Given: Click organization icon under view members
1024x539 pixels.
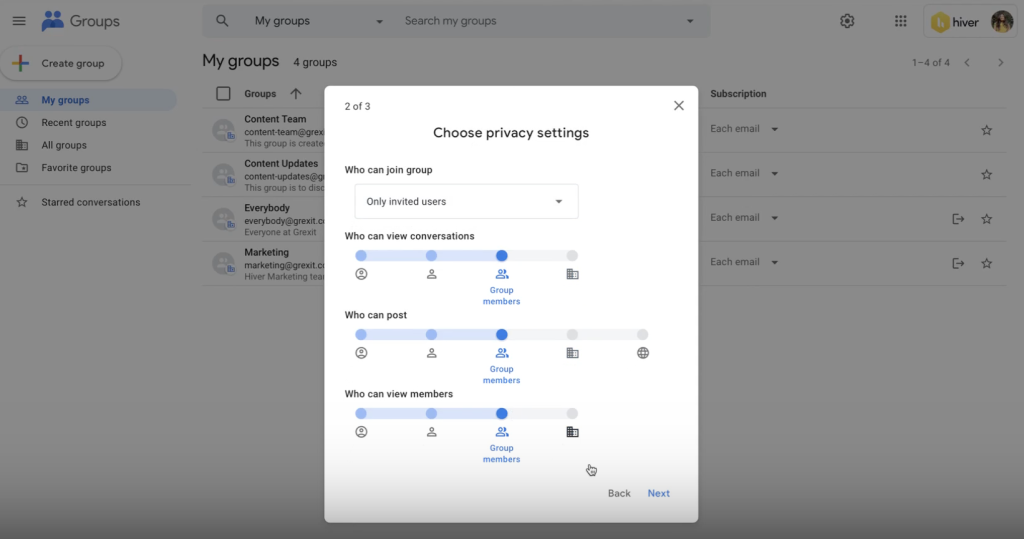Looking at the screenshot, I should point(572,433).
